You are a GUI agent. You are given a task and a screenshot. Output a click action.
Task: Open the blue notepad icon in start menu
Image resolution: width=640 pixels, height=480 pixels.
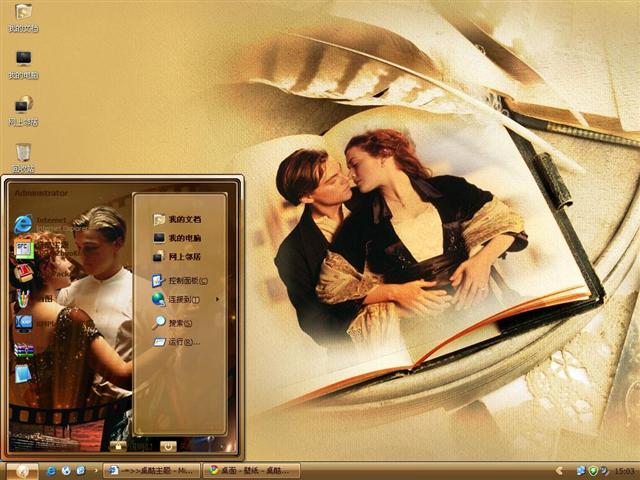pyautogui.click(x=23, y=373)
